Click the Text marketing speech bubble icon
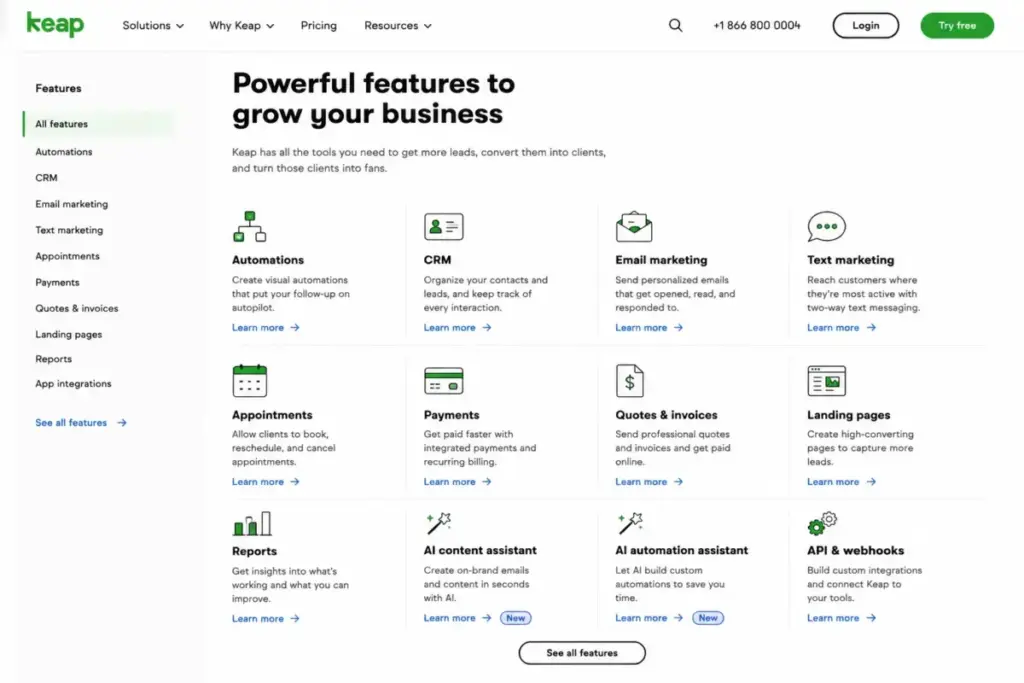This screenshot has height=683, width=1024. 826,227
